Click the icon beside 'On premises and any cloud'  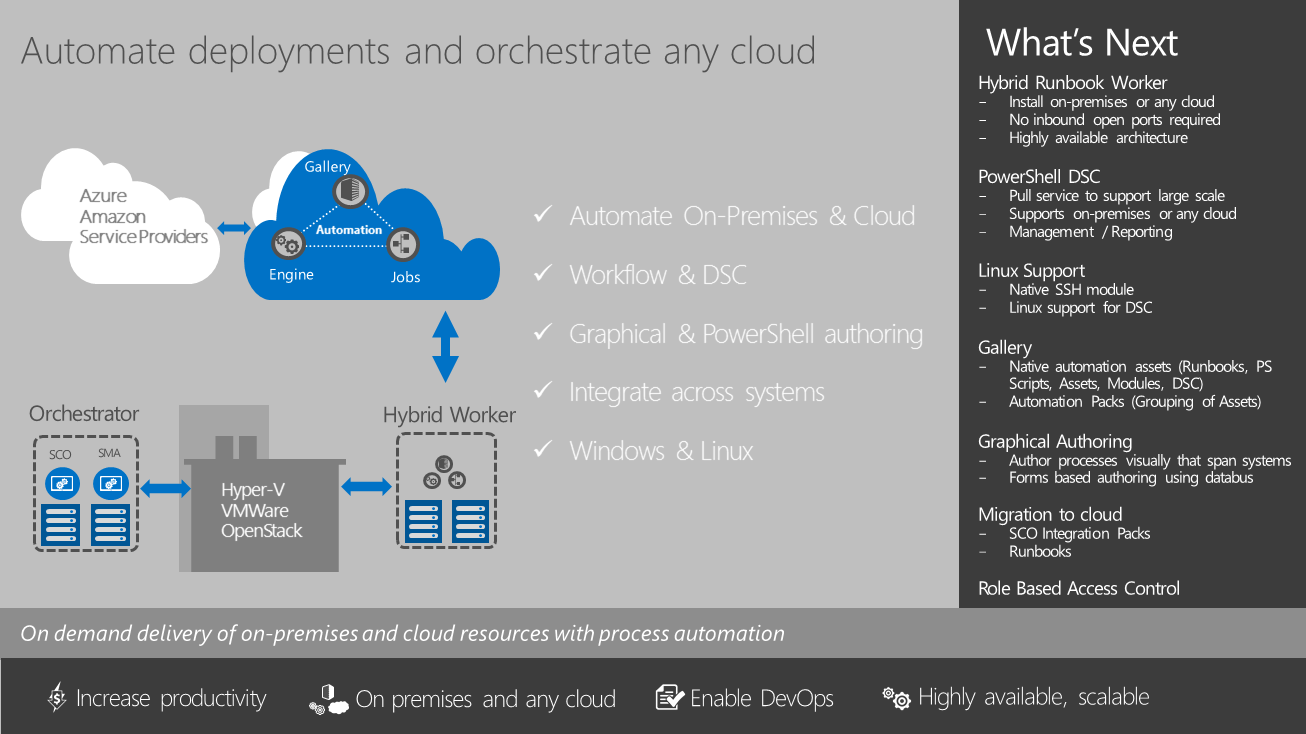point(329,699)
